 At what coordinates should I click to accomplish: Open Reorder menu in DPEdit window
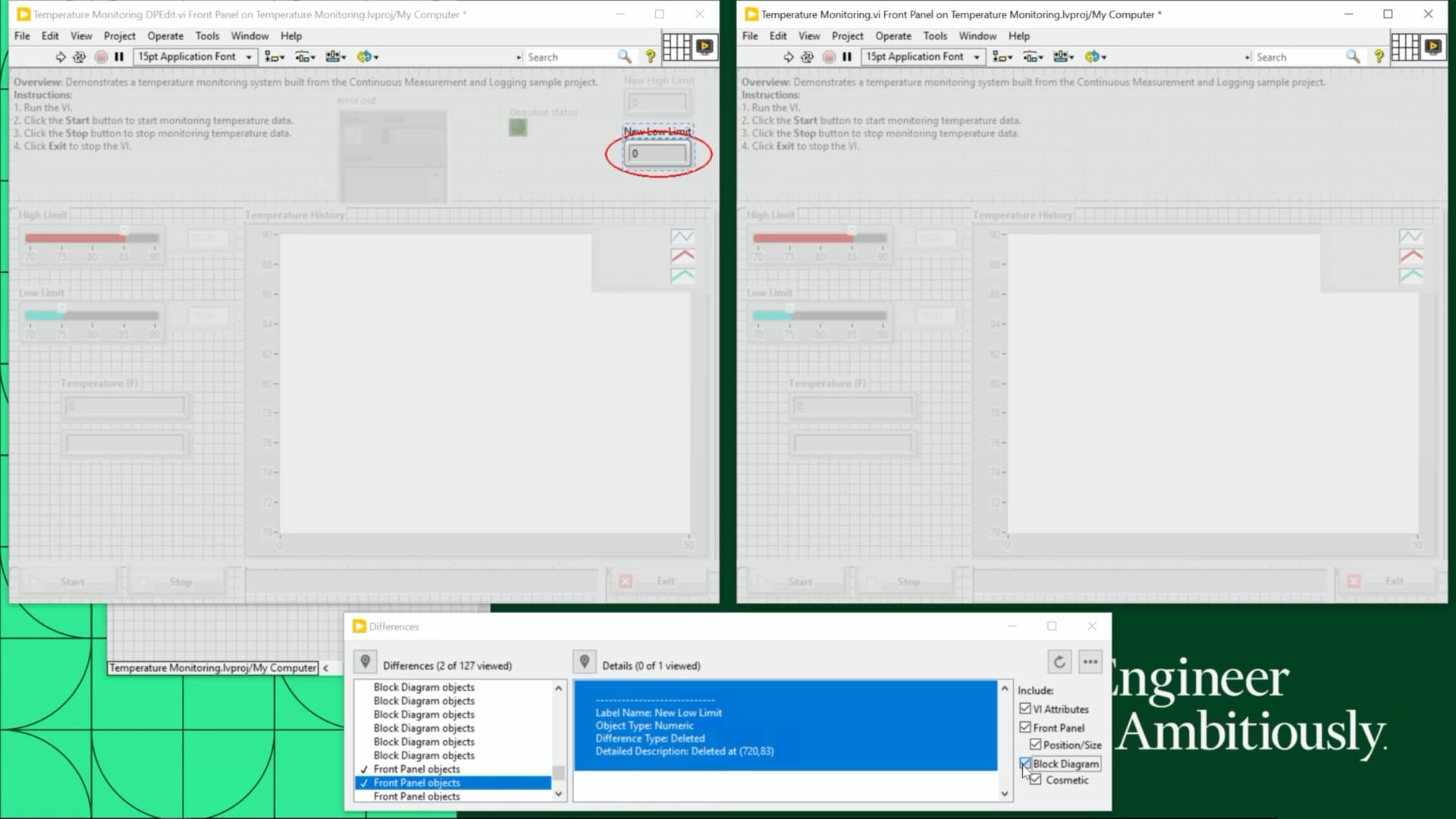pos(368,57)
